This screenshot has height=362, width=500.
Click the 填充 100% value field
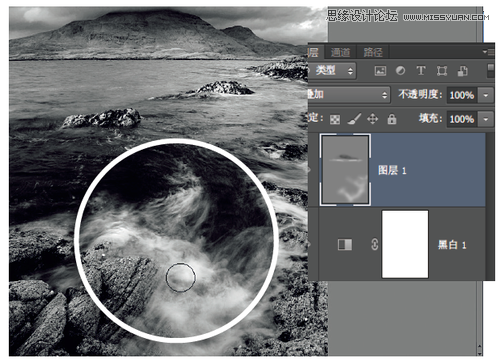click(462, 119)
